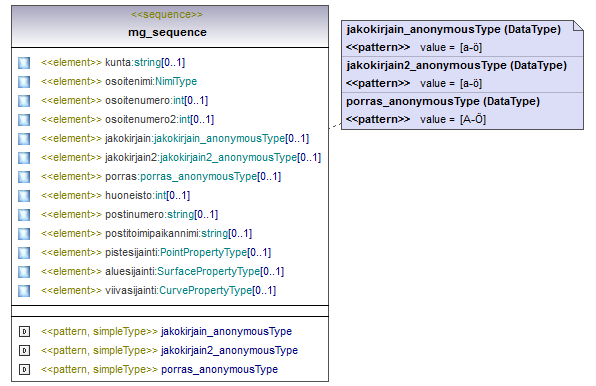Select note heading porras_anonymousType (DataType)

coord(443,101)
